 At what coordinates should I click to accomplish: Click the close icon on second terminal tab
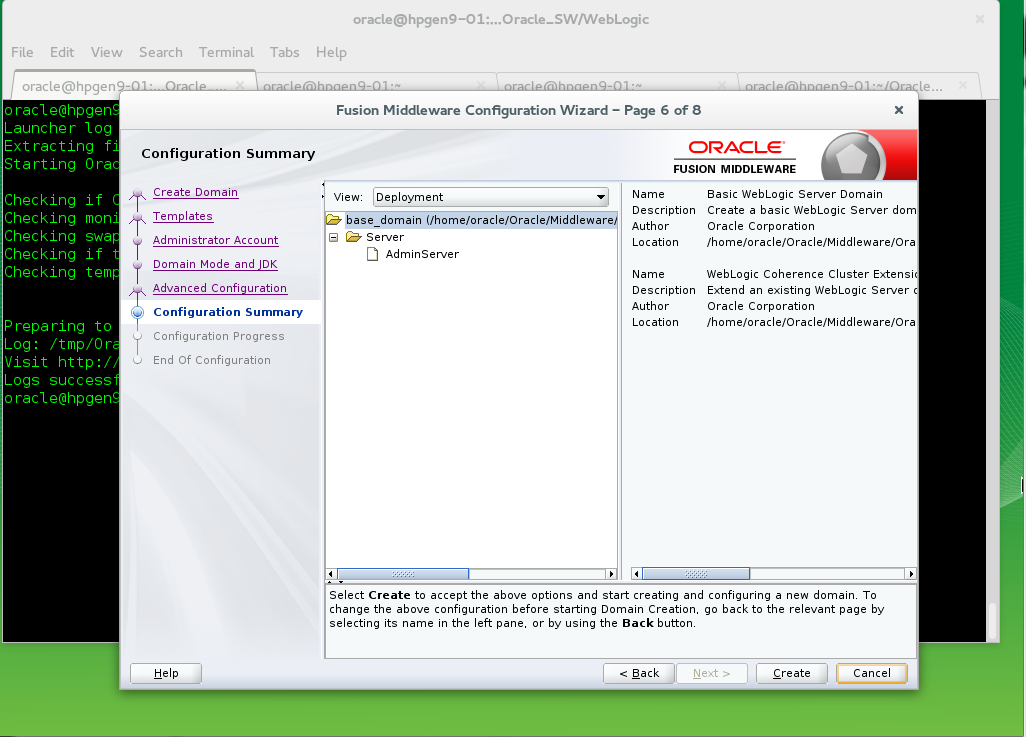pos(481,85)
